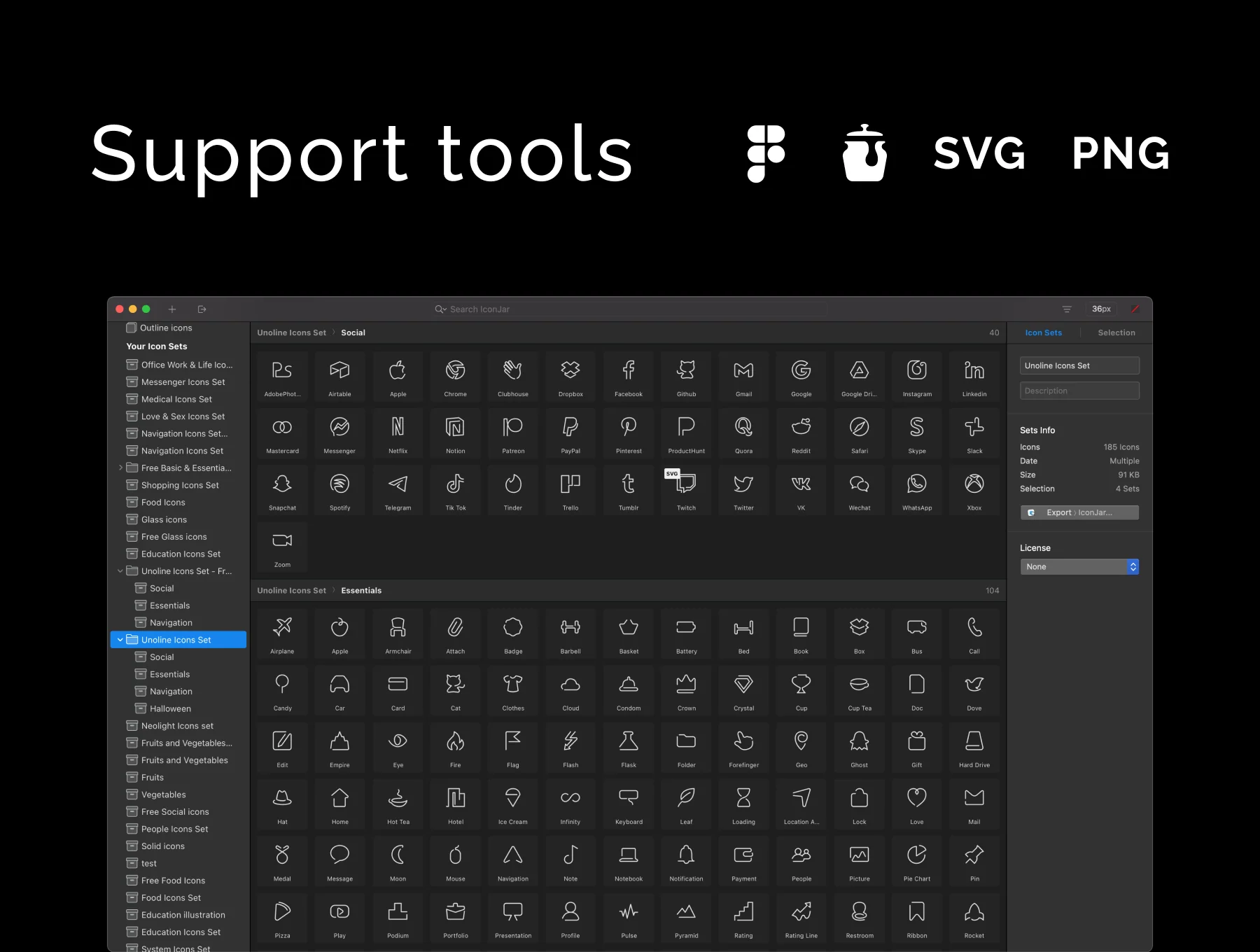Select the Spotify icon

[x=339, y=489]
